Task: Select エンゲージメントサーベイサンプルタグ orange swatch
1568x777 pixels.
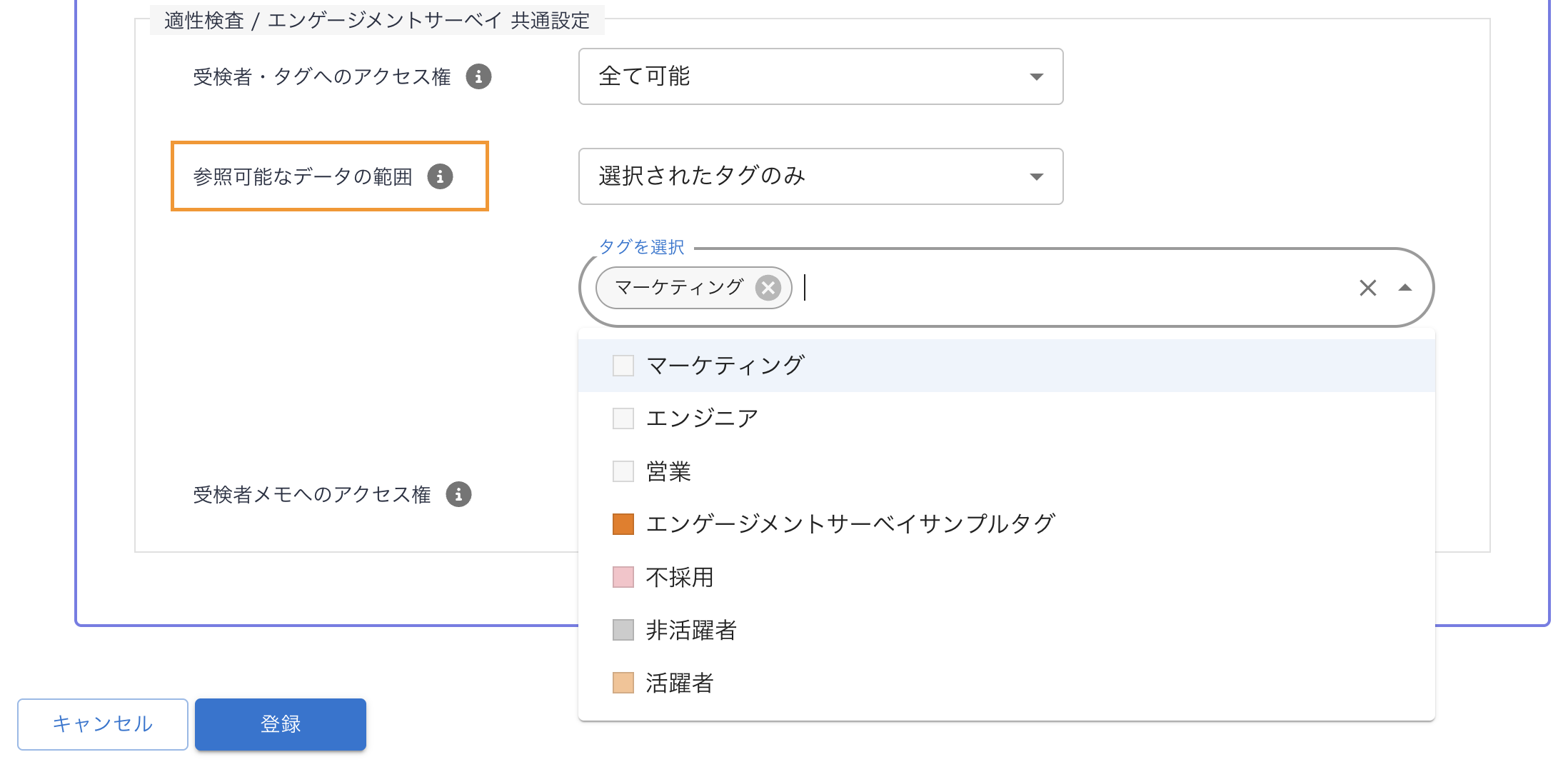Action: (623, 524)
